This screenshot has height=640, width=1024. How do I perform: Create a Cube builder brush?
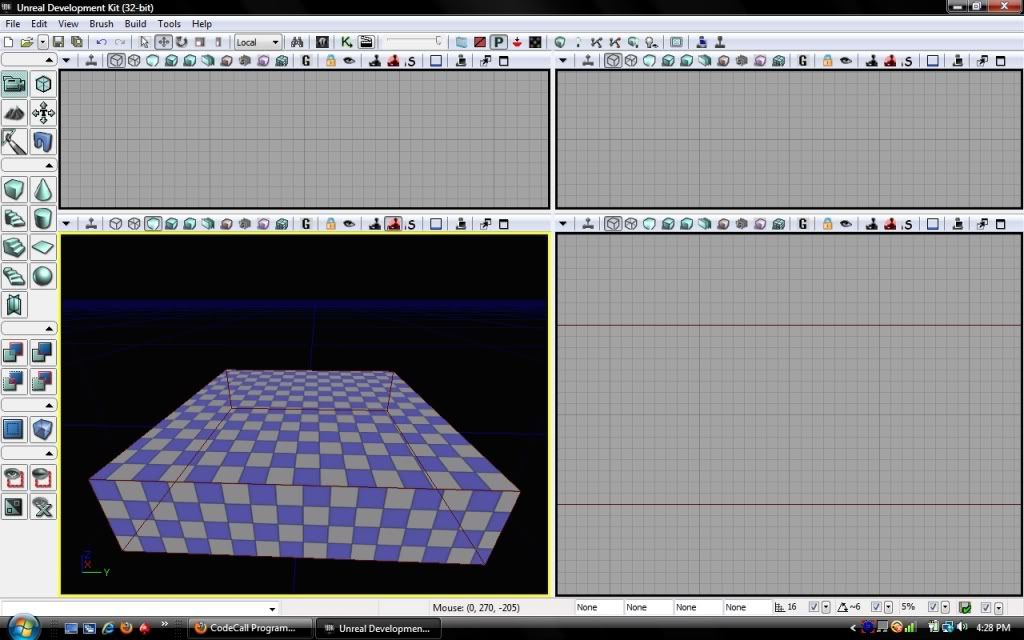coord(14,189)
